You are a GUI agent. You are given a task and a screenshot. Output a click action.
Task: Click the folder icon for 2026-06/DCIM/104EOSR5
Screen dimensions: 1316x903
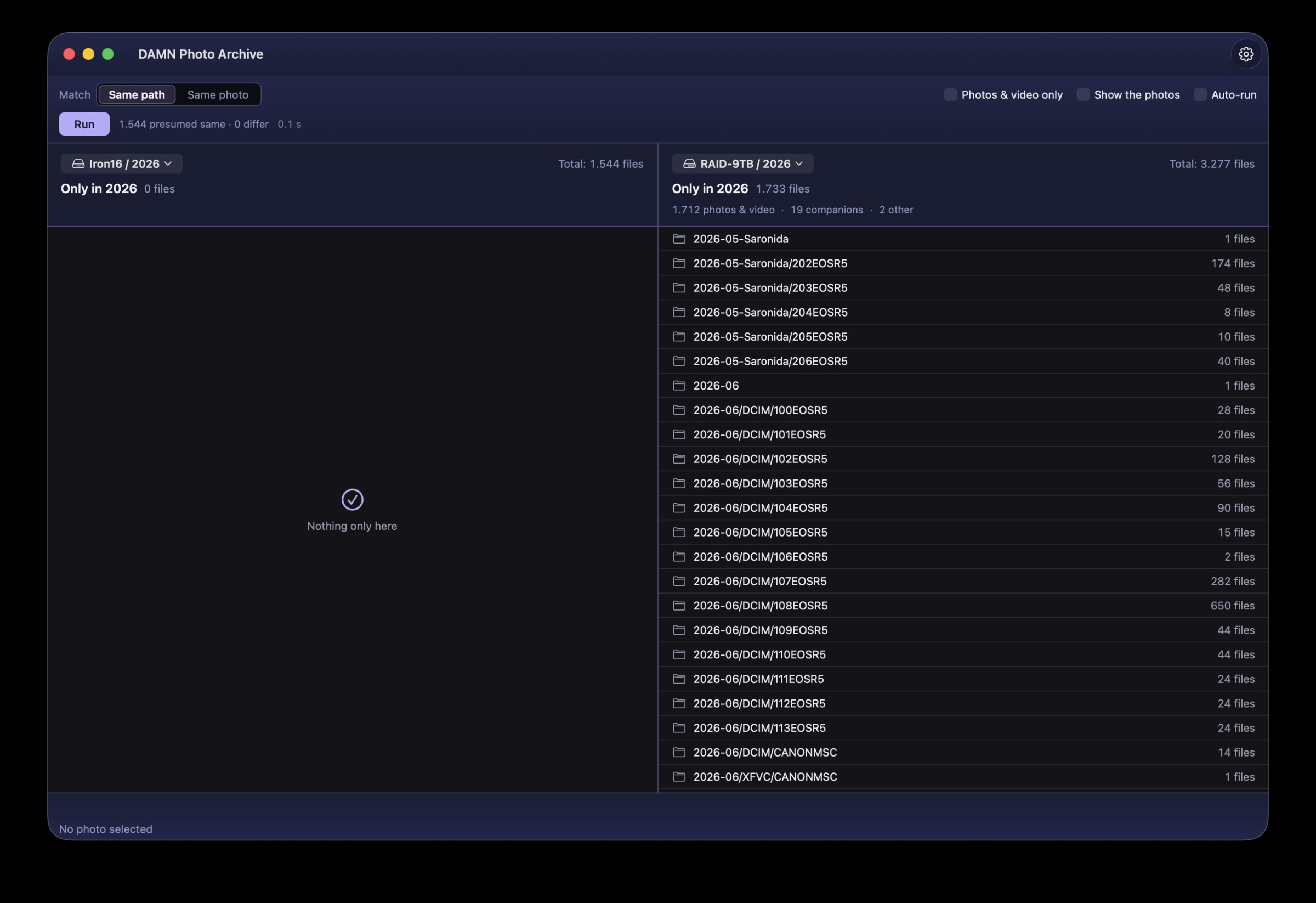pos(679,507)
